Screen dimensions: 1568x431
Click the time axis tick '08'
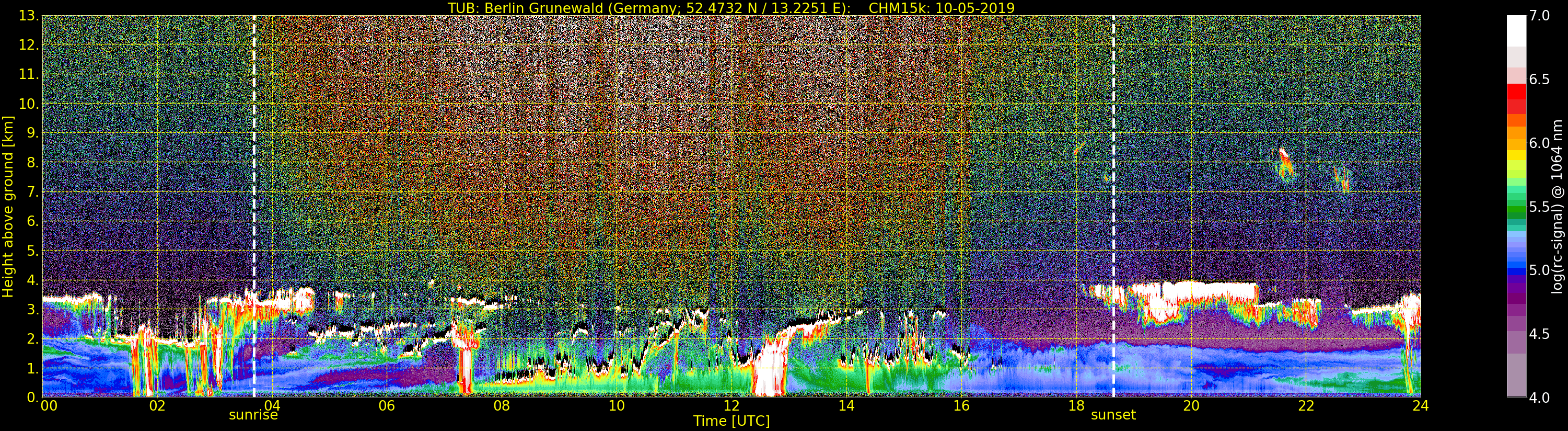point(502,405)
